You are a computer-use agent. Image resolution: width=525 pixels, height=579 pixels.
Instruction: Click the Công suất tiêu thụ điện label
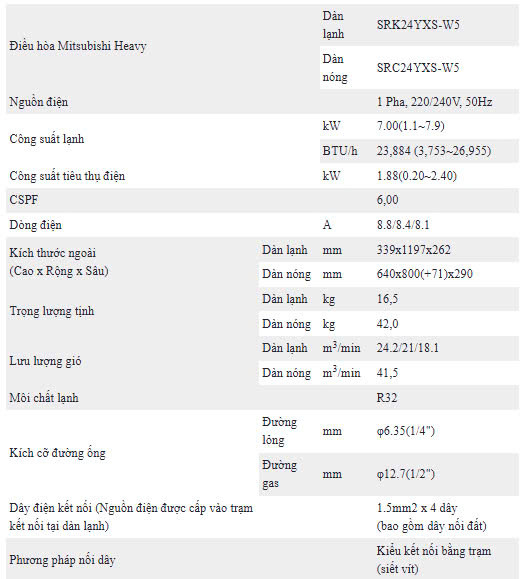pos(67,176)
